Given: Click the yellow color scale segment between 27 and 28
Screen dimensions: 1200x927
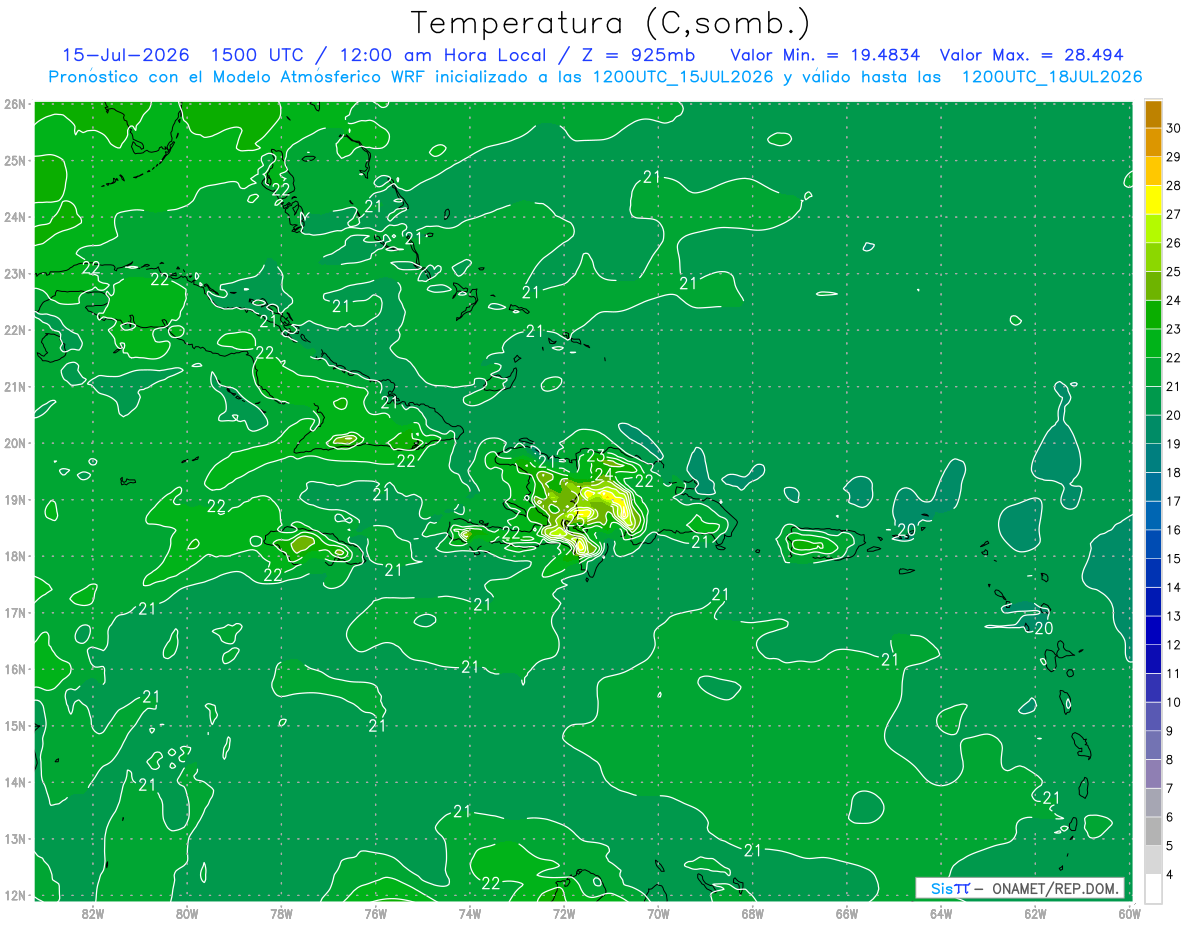Looking at the screenshot, I should 1153,202.
